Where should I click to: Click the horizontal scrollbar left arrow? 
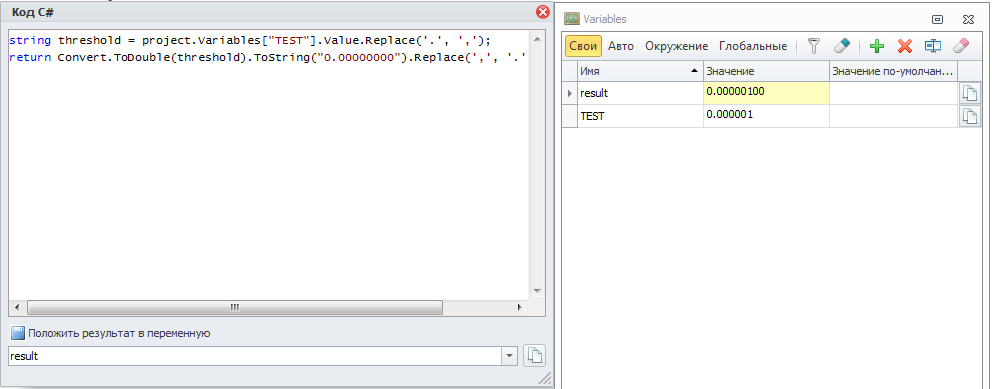[16, 307]
